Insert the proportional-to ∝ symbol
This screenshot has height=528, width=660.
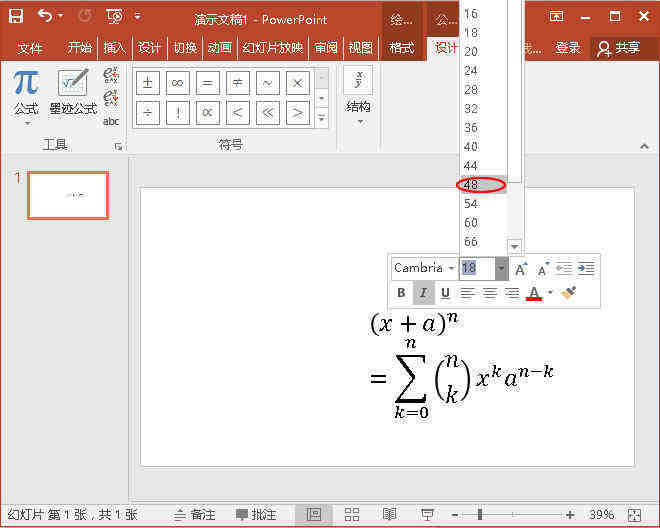coord(208,113)
